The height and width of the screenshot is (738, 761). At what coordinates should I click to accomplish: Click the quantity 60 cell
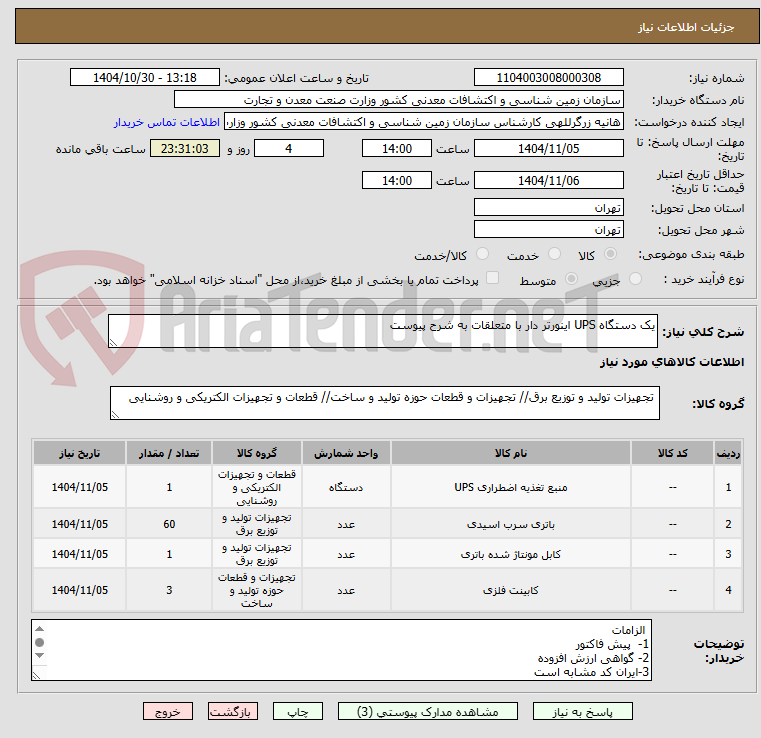(x=169, y=524)
